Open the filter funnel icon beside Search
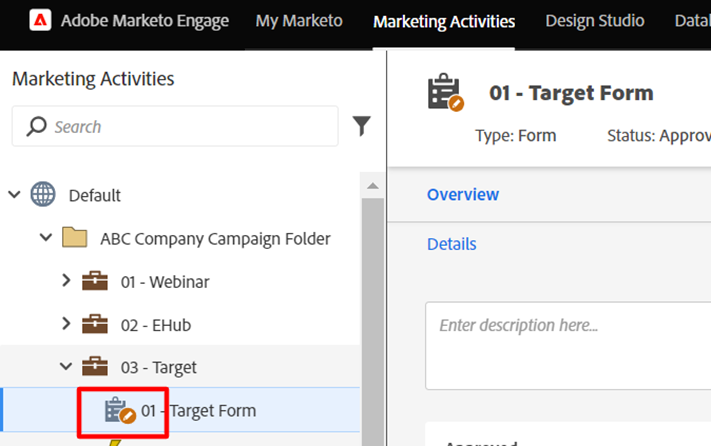Image resolution: width=711 pixels, height=446 pixels. (361, 126)
